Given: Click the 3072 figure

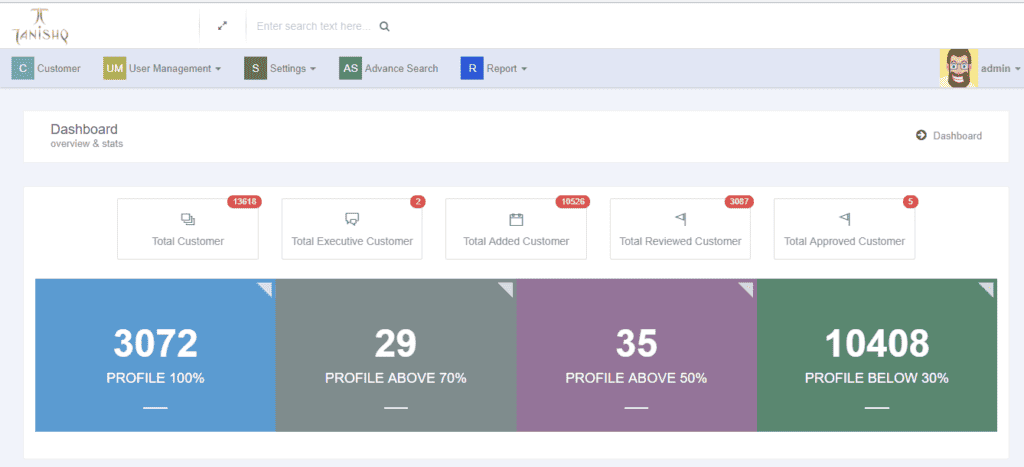Looking at the screenshot, I should [x=155, y=344].
